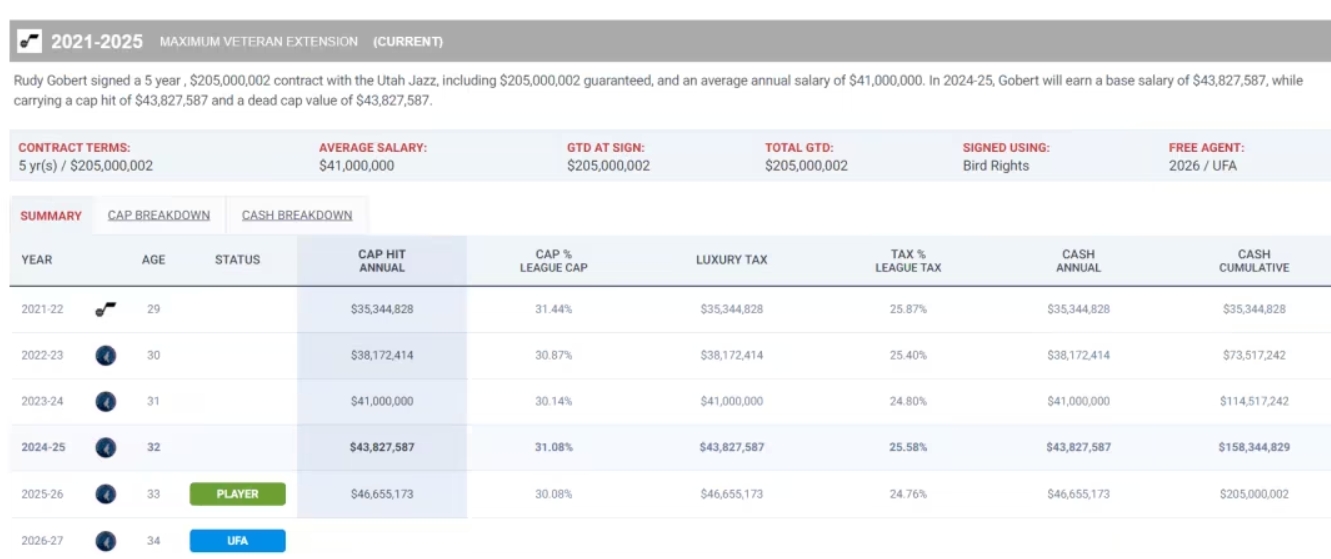1331x559 pixels.
Task: Click the 2021-2025 contract header title
Action: [x=98, y=41]
